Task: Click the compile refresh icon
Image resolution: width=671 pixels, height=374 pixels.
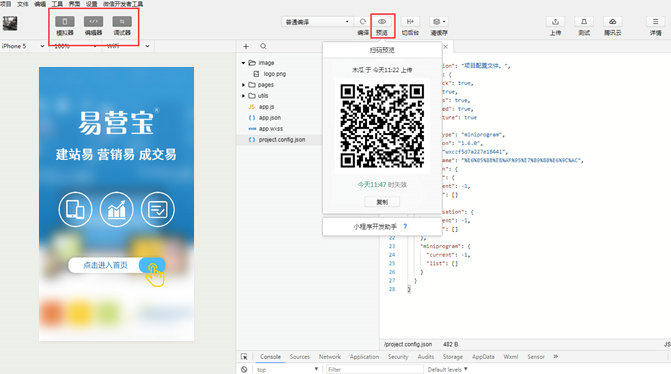Action: (363, 21)
